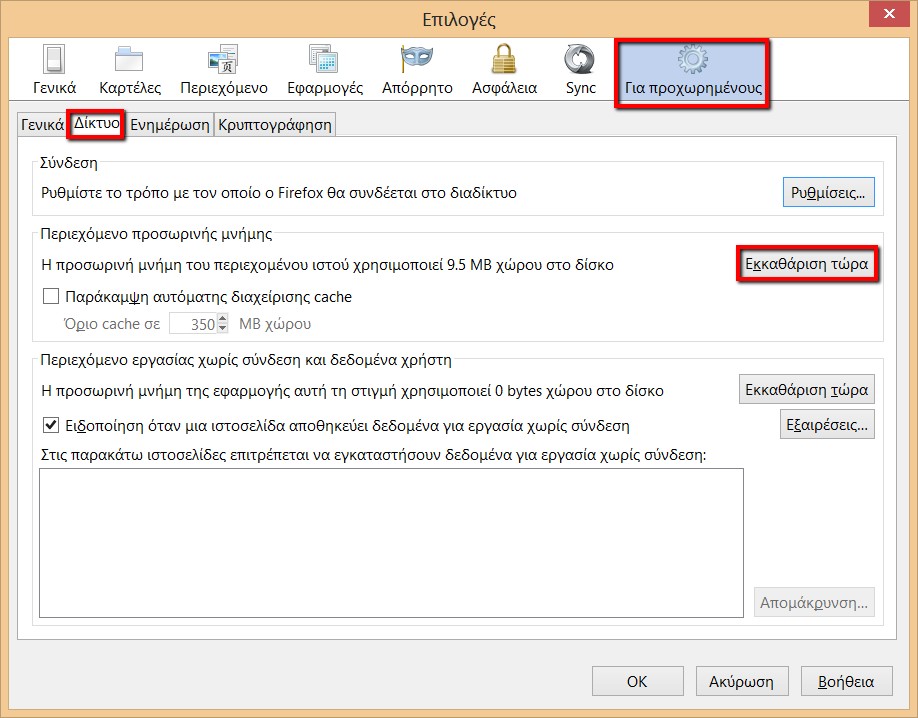Image resolution: width=918 pixels, height=718 pixels.
Task: Click Εκκαθάριση τώρα for web content cache
Action: tap(807, 264)
